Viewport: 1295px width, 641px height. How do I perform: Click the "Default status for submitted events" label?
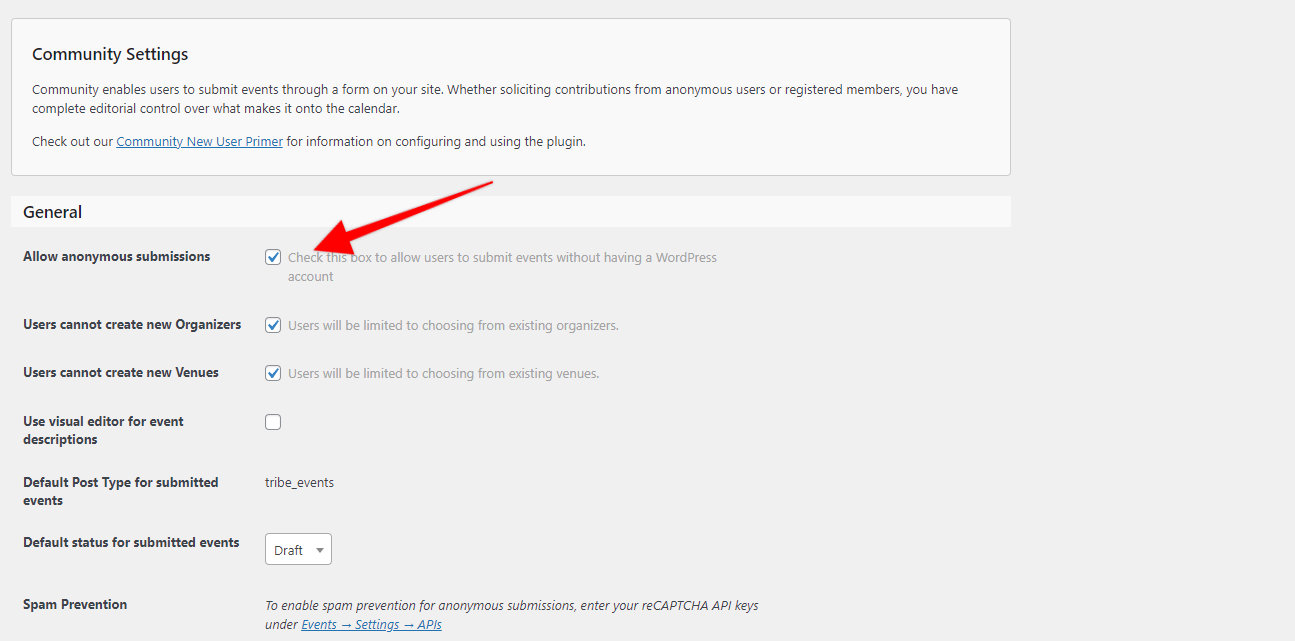pos(131,542)
